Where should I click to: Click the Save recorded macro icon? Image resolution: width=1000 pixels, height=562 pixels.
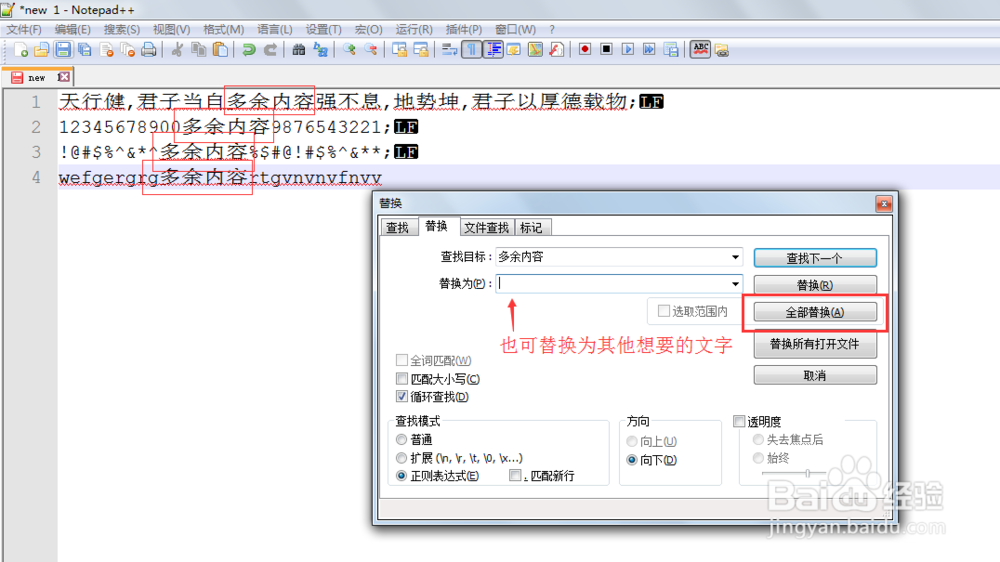(671, 50)
